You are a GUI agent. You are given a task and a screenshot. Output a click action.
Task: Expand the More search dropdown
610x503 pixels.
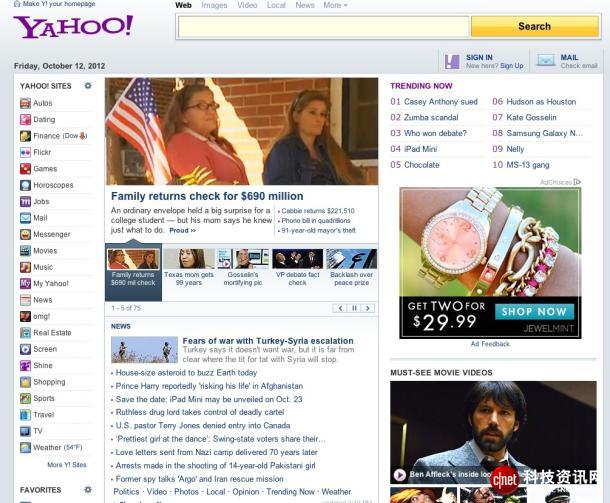335,5
